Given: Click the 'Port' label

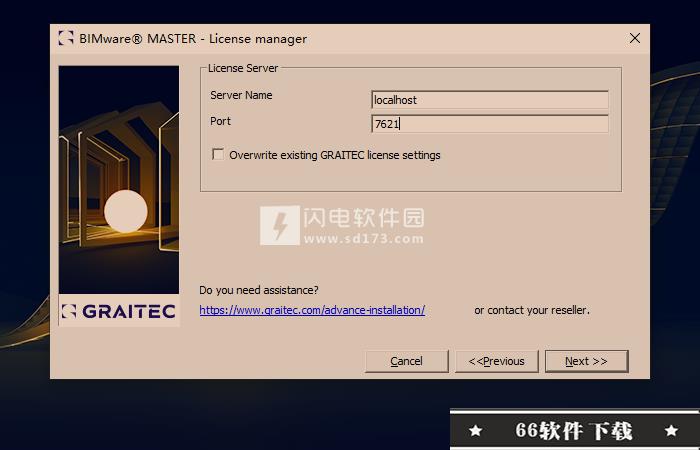Looking at the screenshot, I should [221, 121].
